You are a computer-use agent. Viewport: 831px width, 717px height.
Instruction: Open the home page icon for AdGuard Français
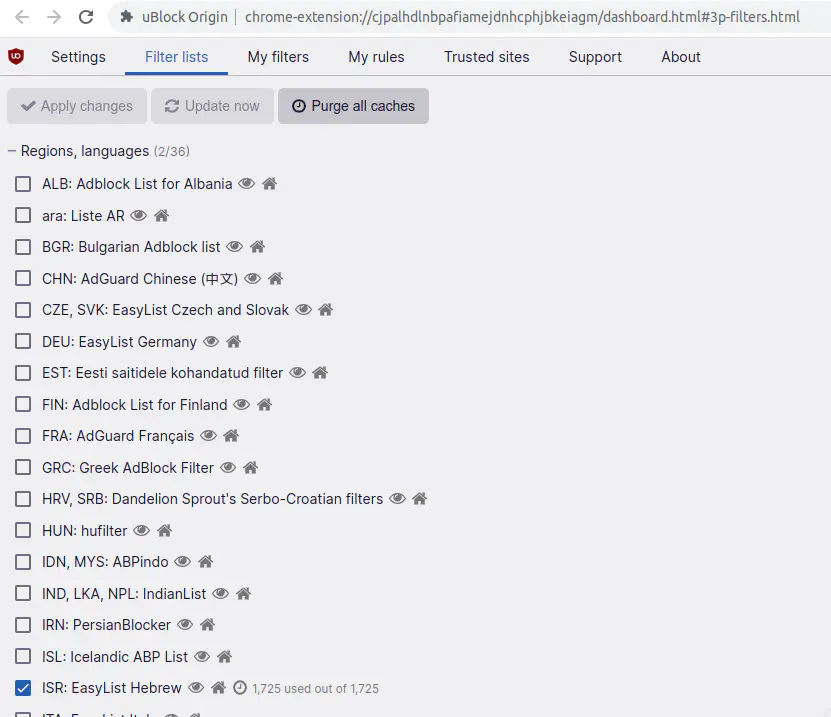click(x=231, y=436)
